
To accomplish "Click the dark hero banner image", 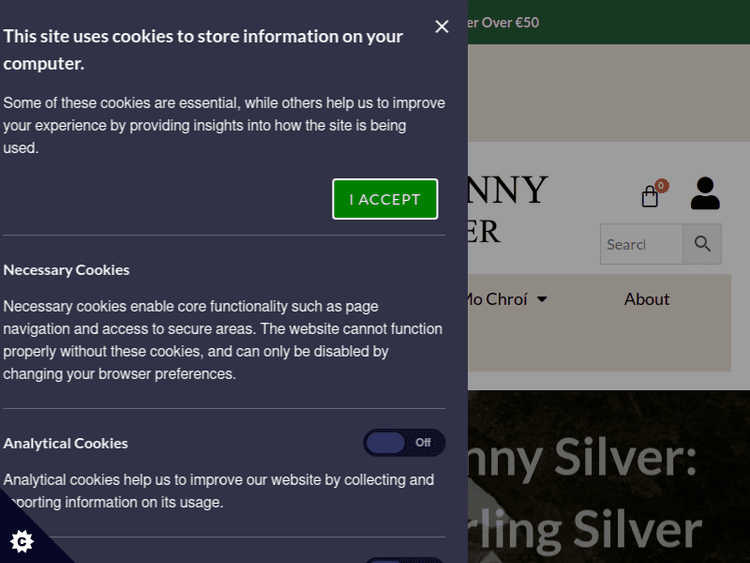I will point(609,476).
